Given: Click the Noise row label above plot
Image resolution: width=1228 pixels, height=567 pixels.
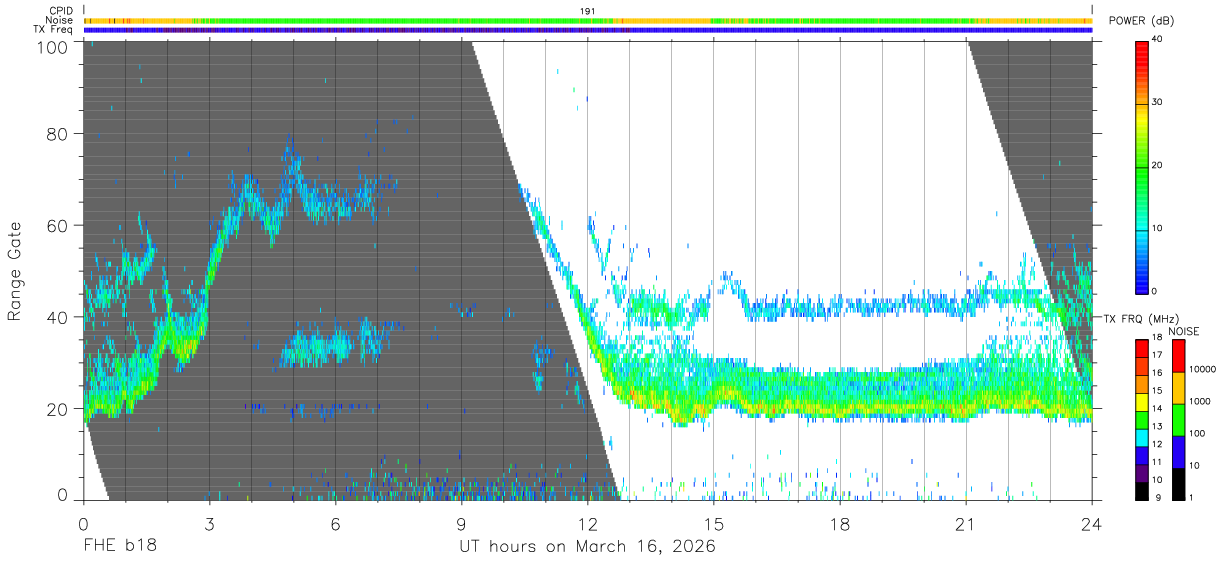Looking at the screenshot, I should (60, 20).
